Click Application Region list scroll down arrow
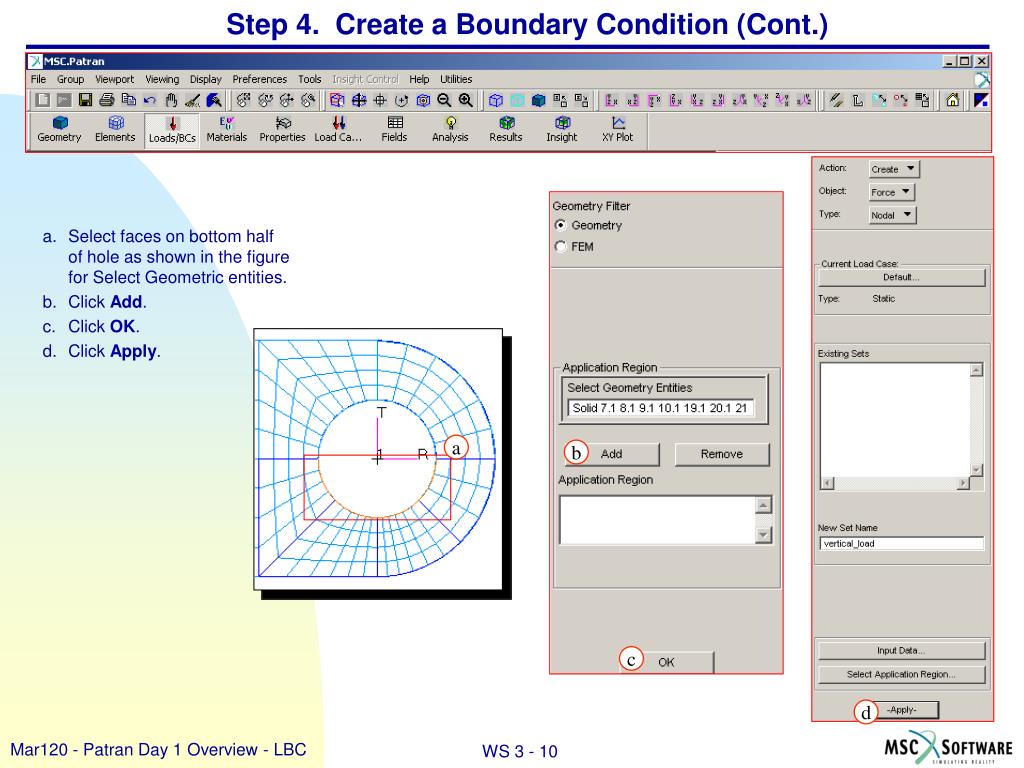 coord(763,535)
